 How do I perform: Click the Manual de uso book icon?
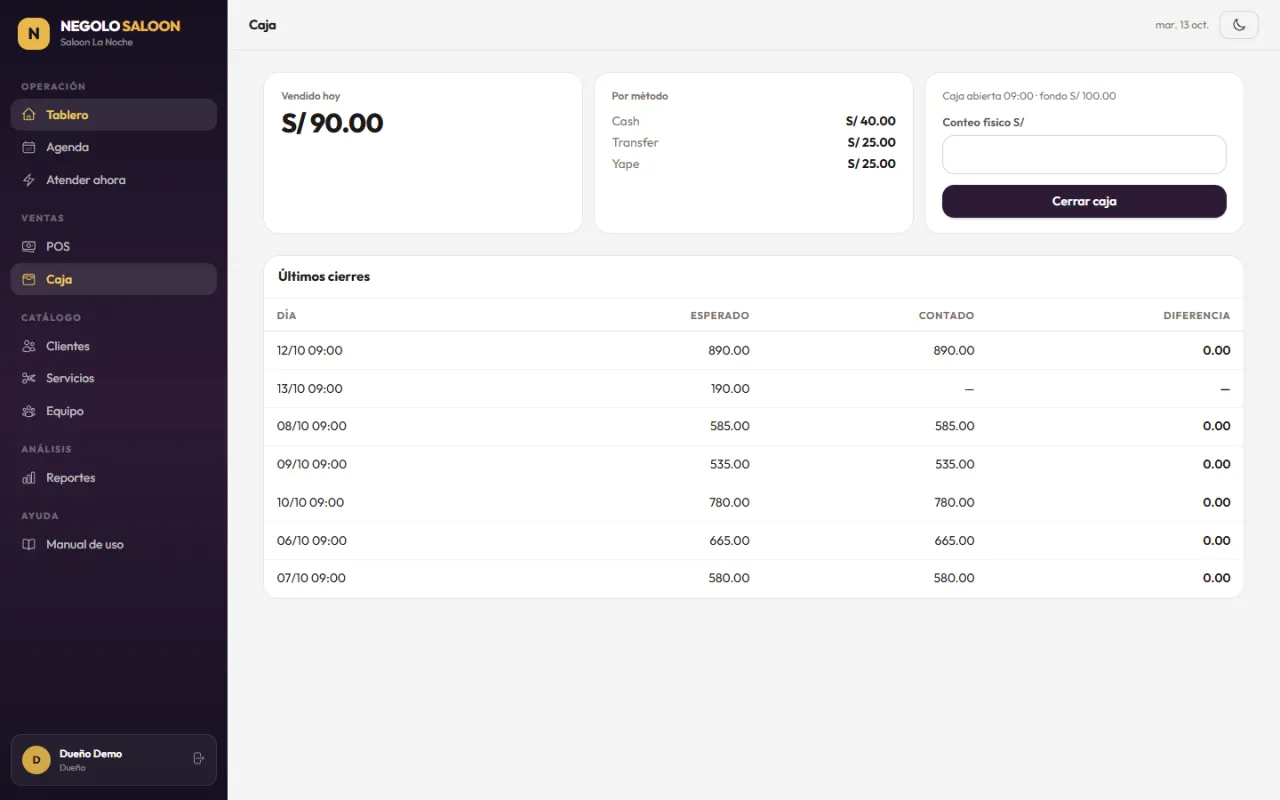click(29, 544)
